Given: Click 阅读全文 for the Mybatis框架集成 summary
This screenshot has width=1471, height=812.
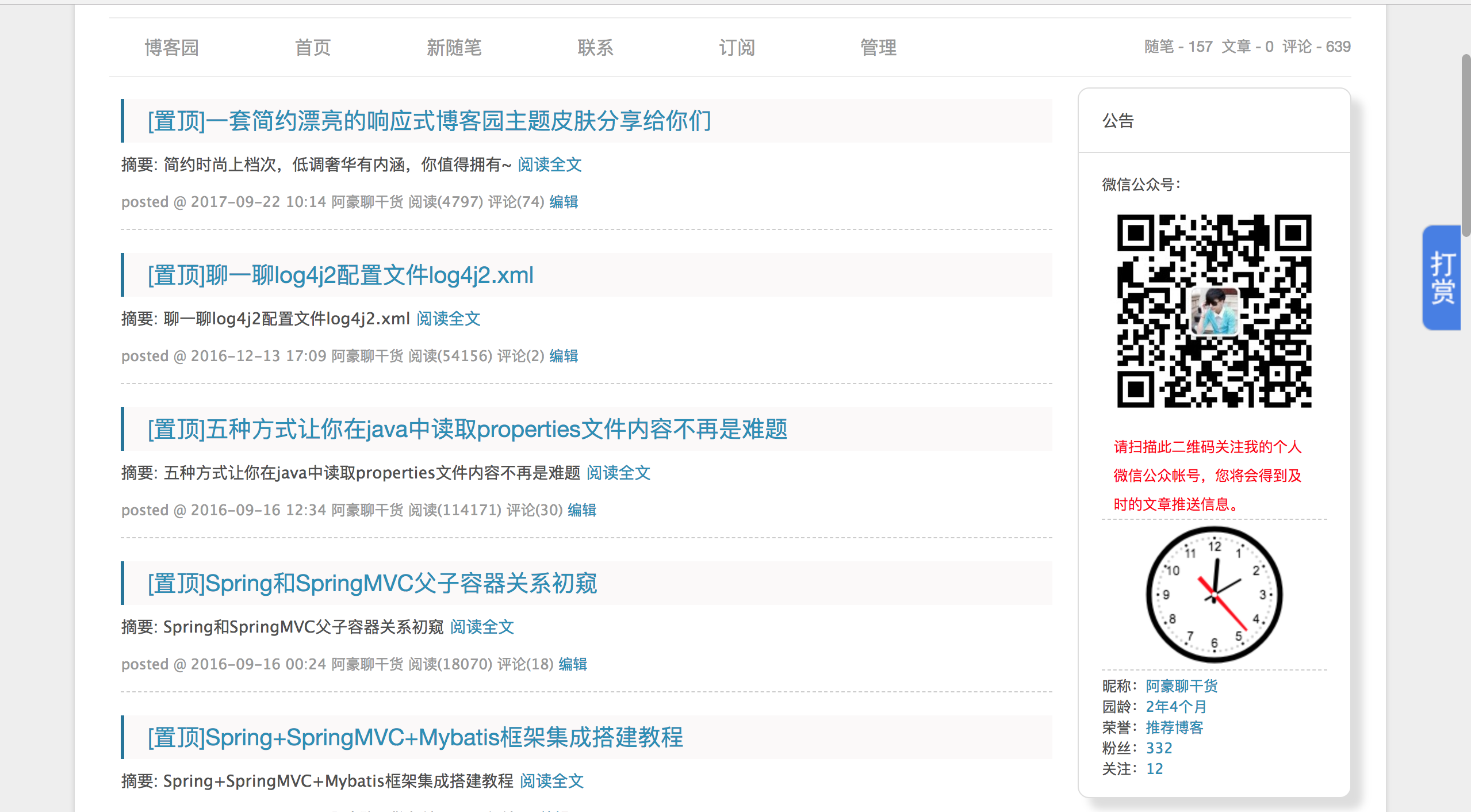Looking at the screenshot, I should (x=552, y=781).
